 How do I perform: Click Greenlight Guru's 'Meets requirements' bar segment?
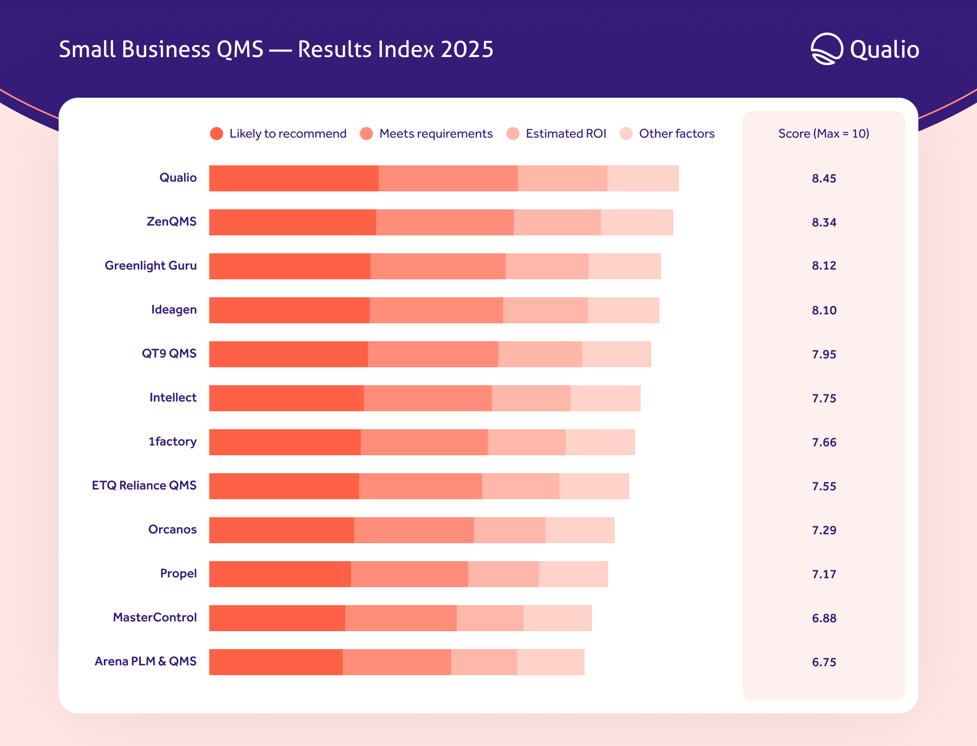[x=438, y=266]
